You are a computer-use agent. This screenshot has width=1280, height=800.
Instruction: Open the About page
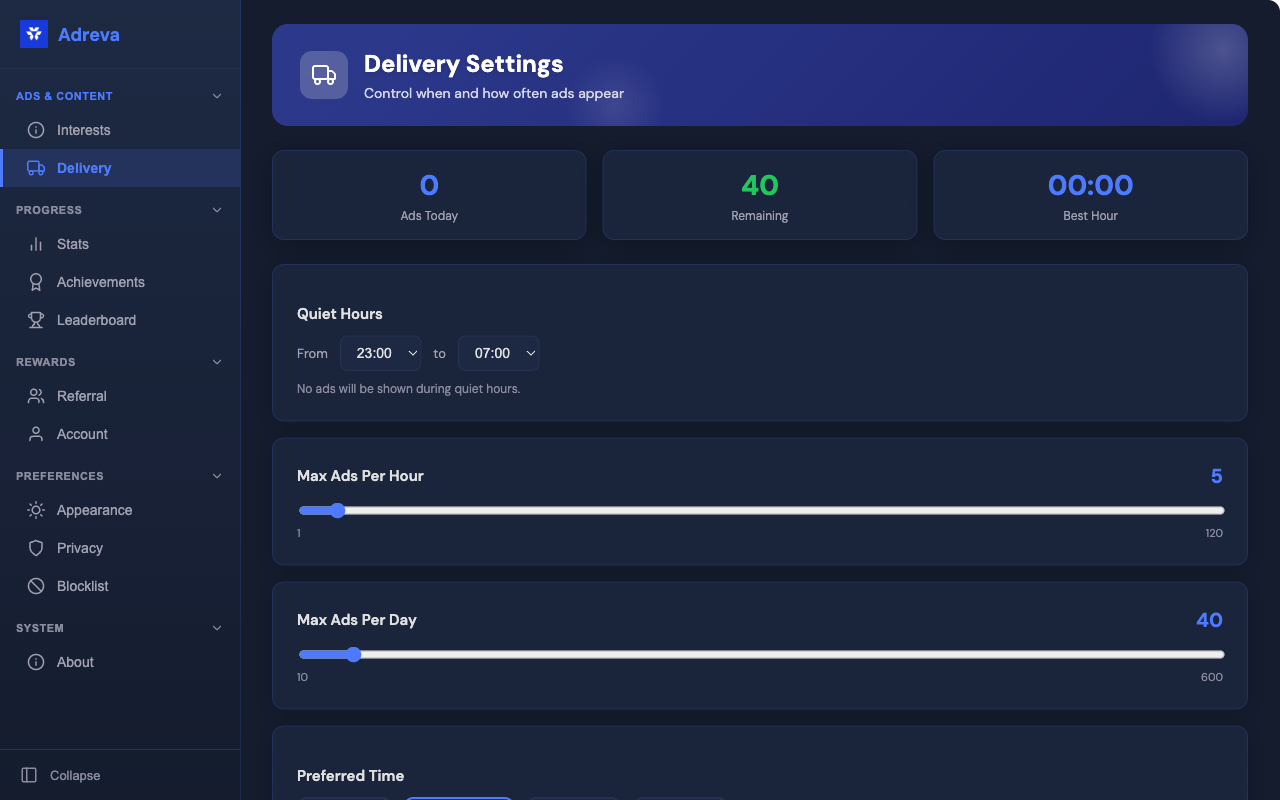click(x=75, y=662)
